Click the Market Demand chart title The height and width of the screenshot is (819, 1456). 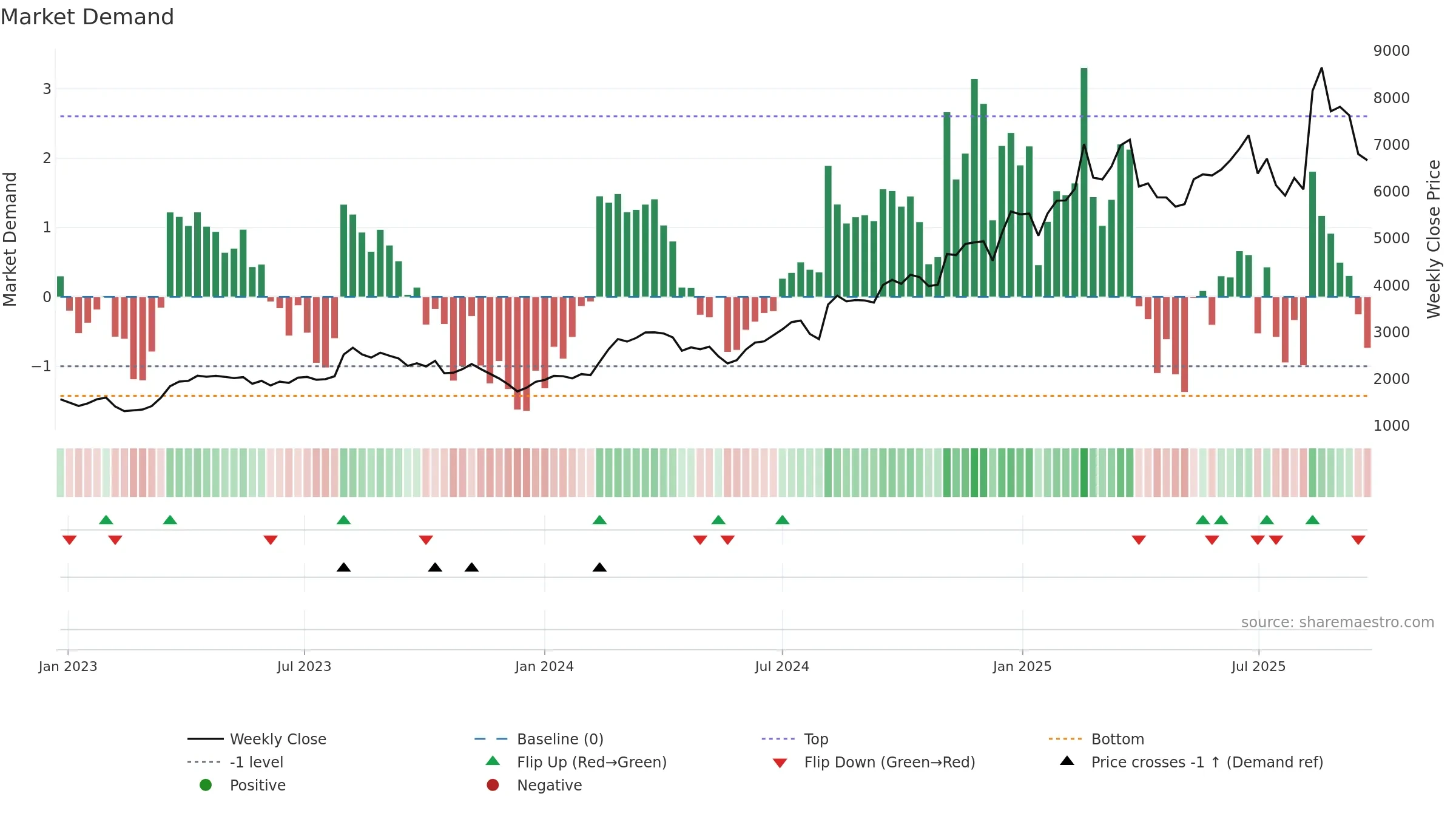coord(87,17)
